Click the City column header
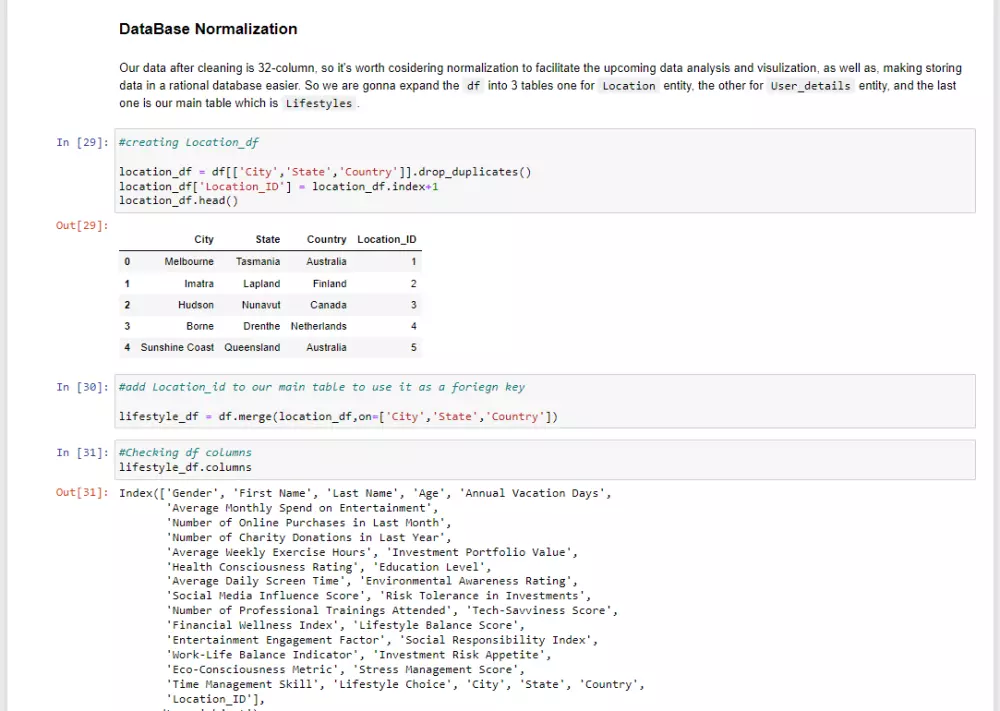Viewport: 1000px width, 711px height. 204,240
